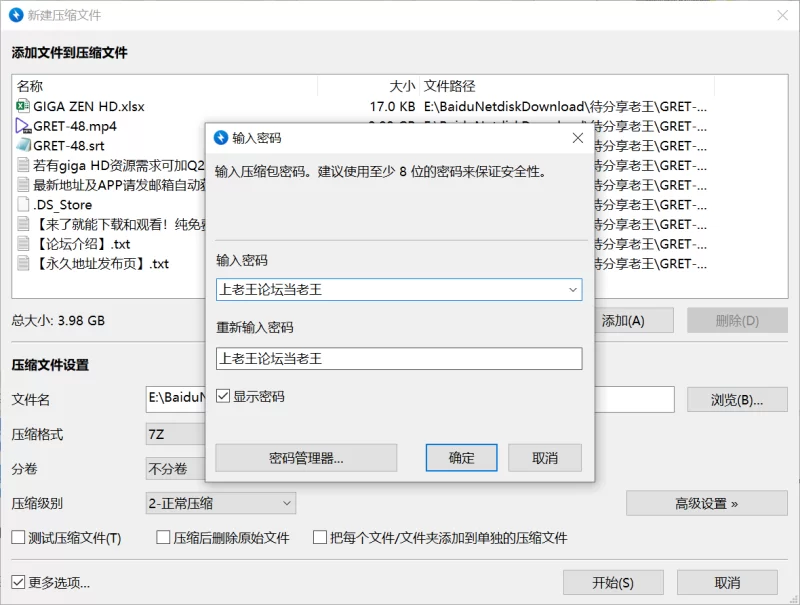This screenshot has width=800, height=605.
Task: Close the 输入密码 dialog with X
Action: [577, 138]
